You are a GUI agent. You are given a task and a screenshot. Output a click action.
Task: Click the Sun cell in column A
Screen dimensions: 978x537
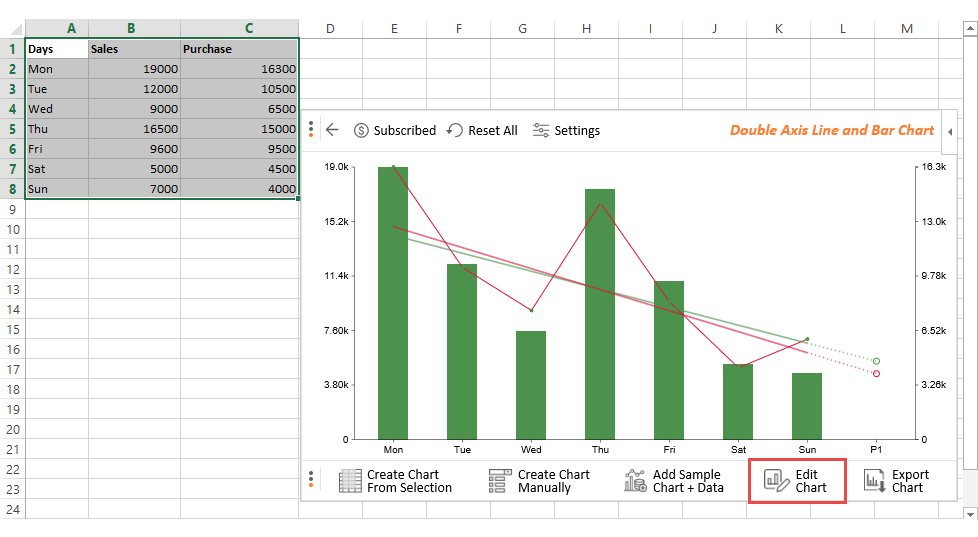pyautogui.click(x=57, y=189)
